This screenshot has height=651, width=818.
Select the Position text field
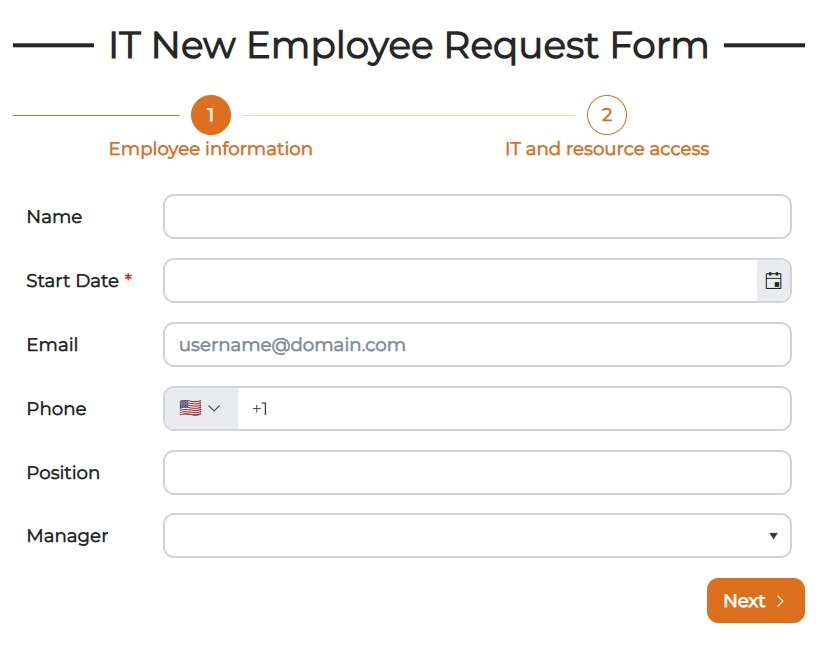point(477,472)
